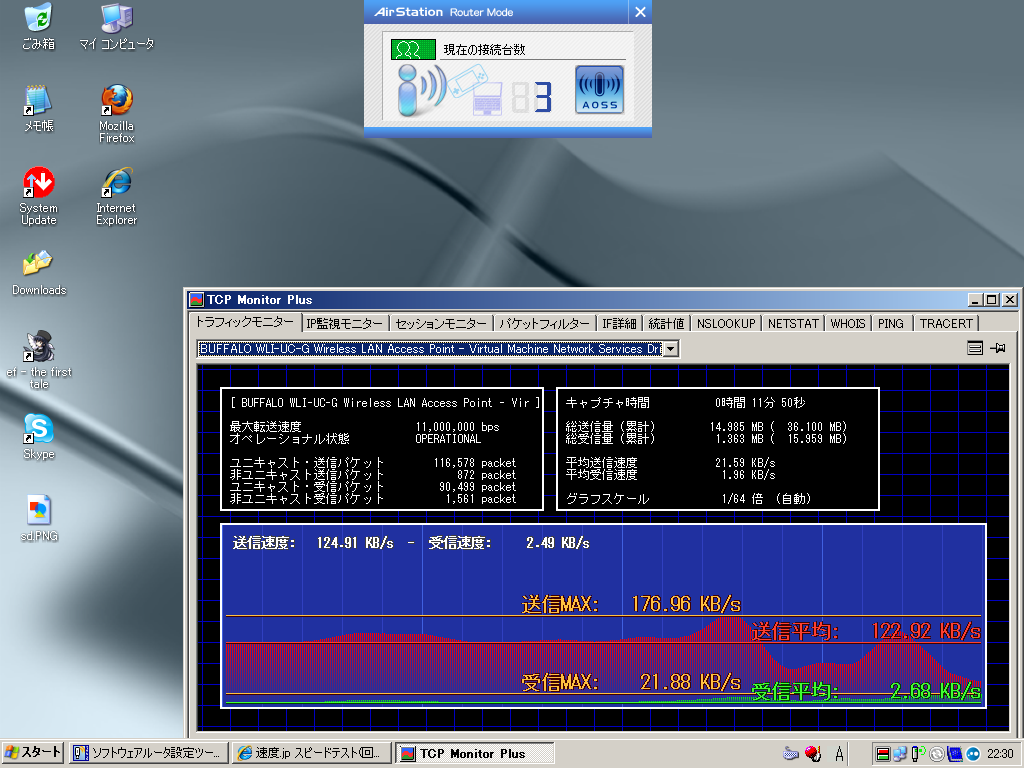Select the Skype desktop shortcut

pyautogui.click(x=39, y=437)
